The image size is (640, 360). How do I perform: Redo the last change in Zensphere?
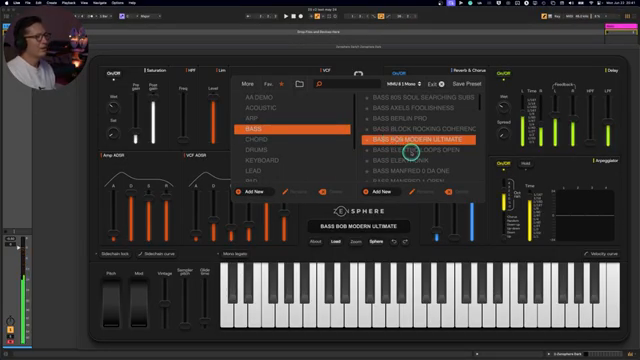point(405,242)
